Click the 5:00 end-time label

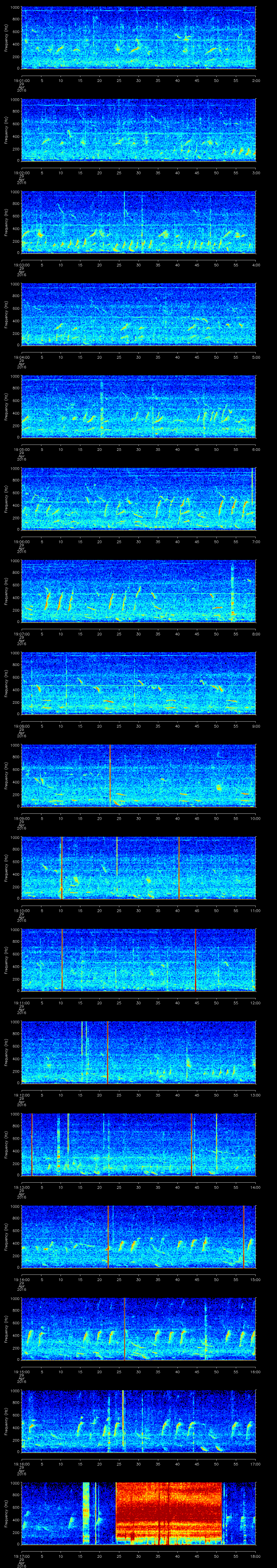[256, 357]
